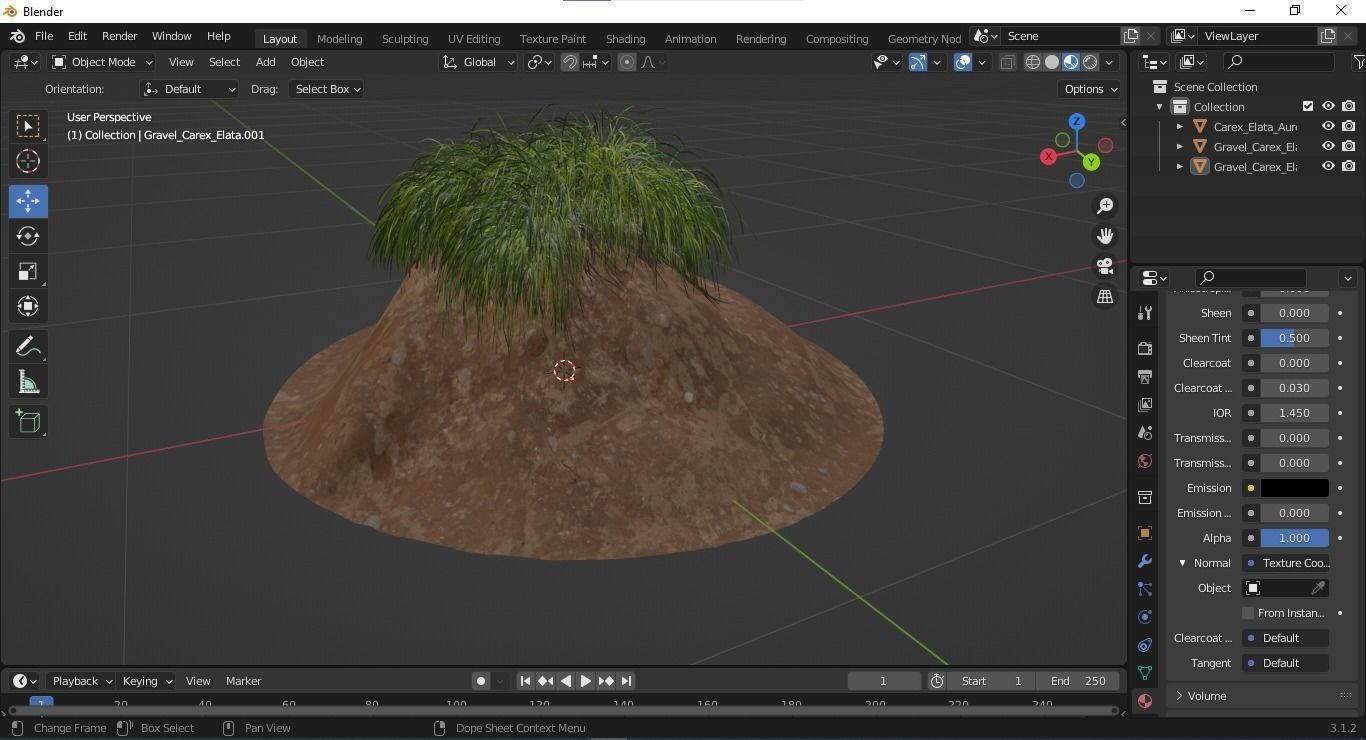Screen dimensions: 1366x740
Task: Click the viewport zoom magnifier icon
Action: pos(1105,205)
